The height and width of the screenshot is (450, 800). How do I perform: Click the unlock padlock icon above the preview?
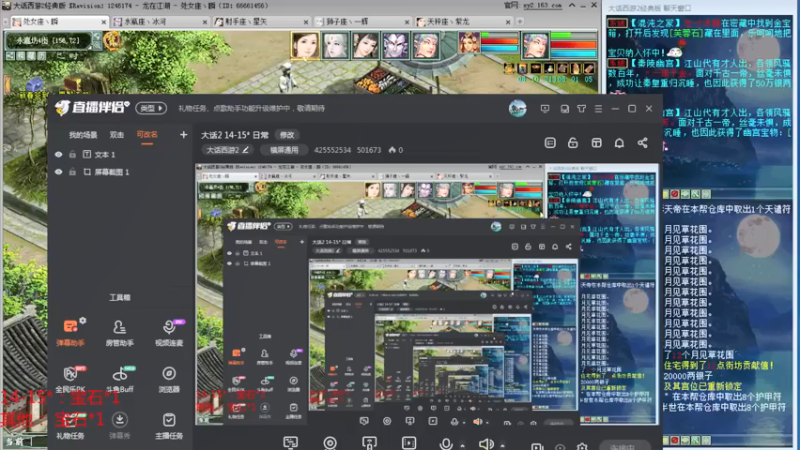click(573, 143)
